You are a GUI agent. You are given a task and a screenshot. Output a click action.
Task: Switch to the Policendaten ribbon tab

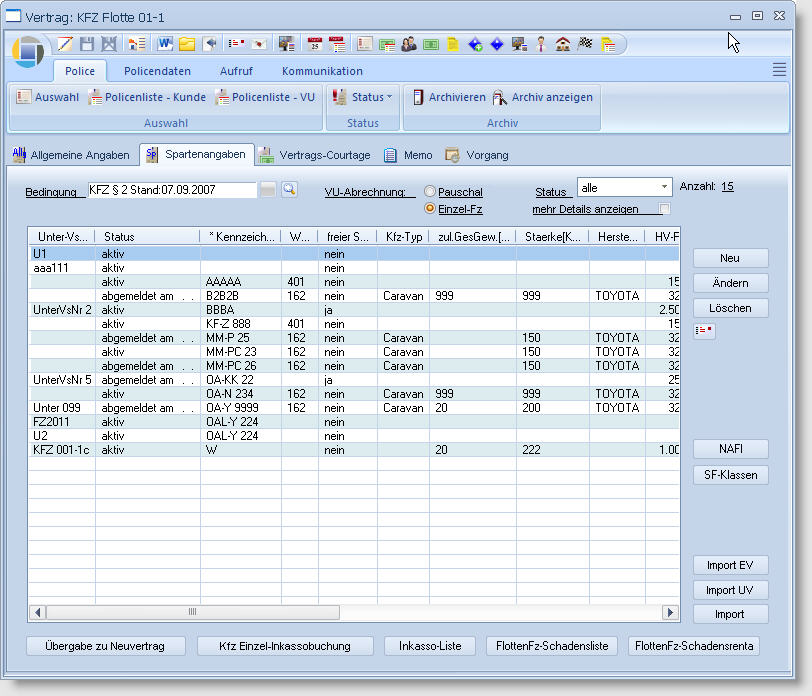[157, 71]
